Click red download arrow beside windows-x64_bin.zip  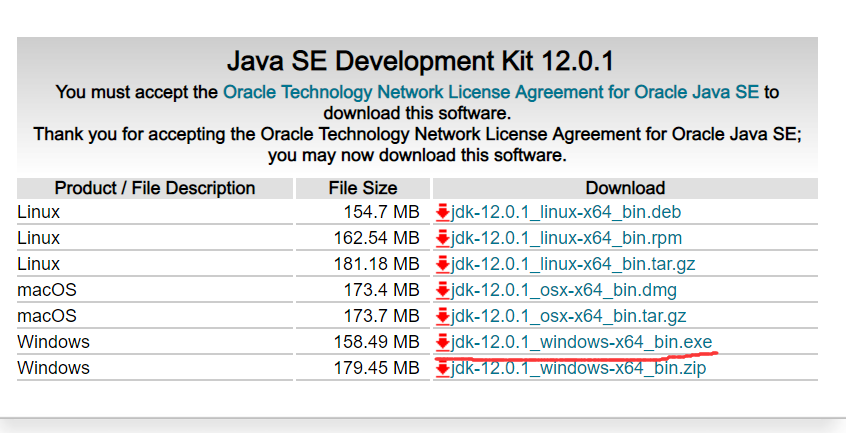(x=443, y=368)
